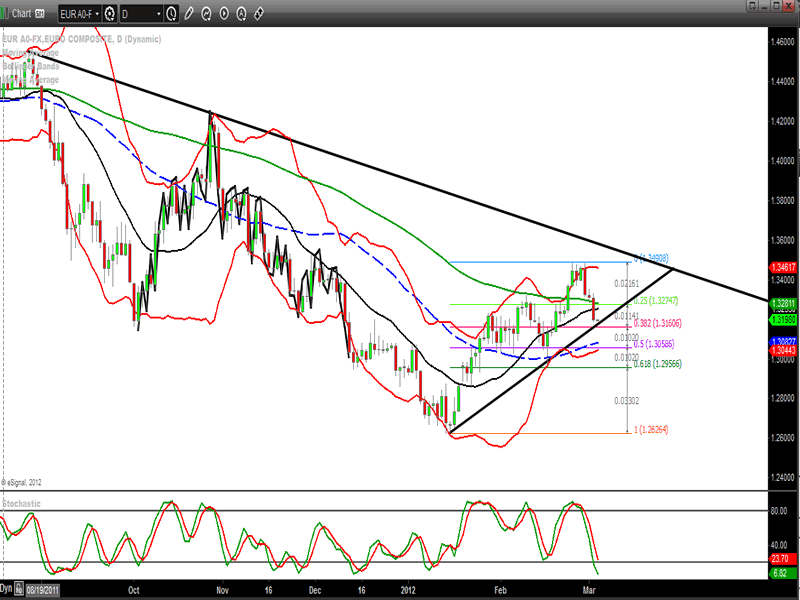This screenshot has height=600, width=800.
Task: Click the 1.46000 price axis label
Action: click(x=783, y=42)
